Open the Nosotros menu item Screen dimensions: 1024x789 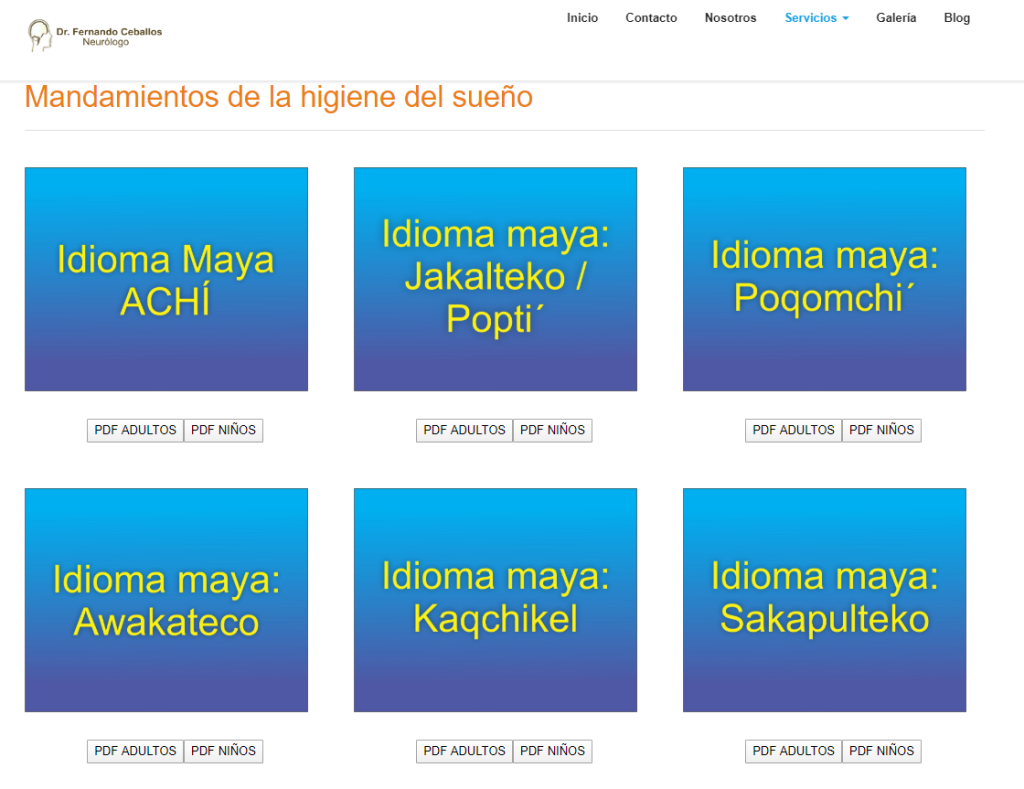pos(730,18)
